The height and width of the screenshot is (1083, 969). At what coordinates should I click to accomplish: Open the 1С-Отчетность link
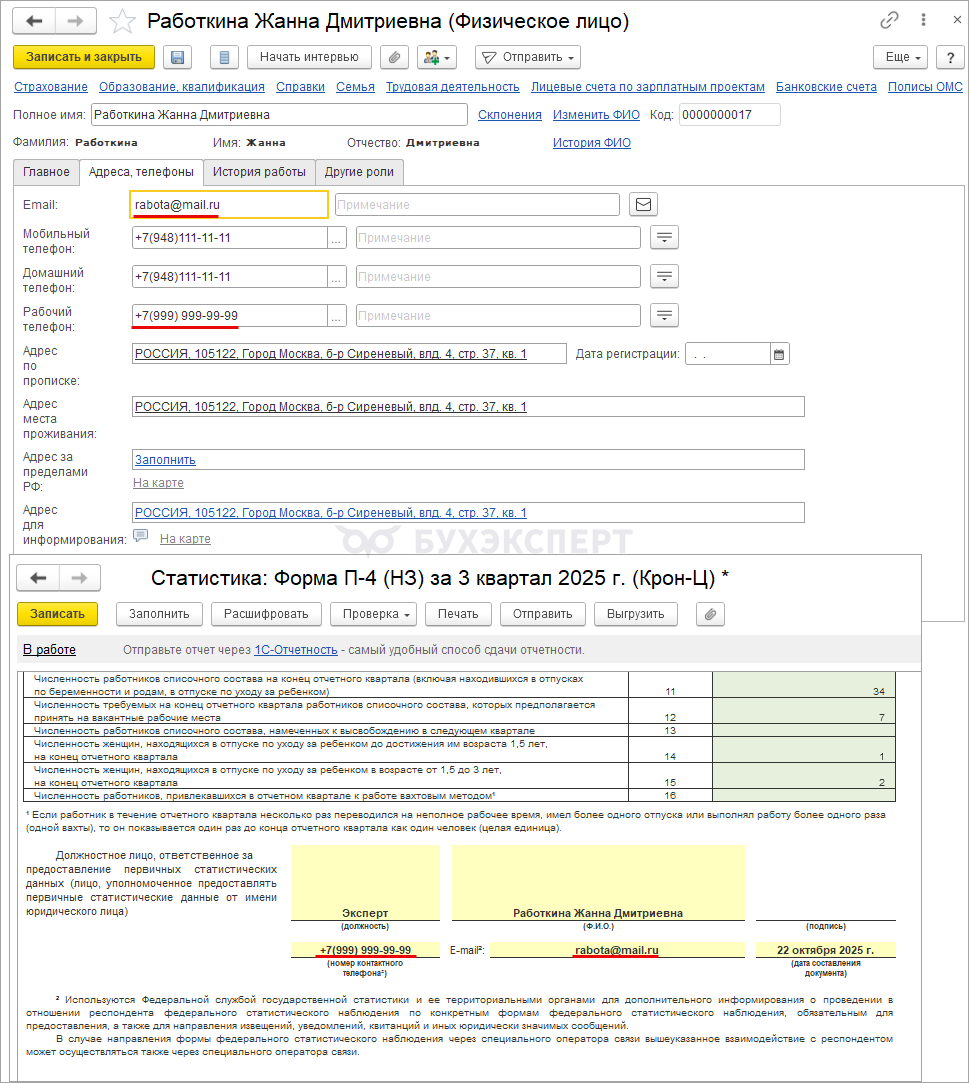tap(296, 650)
